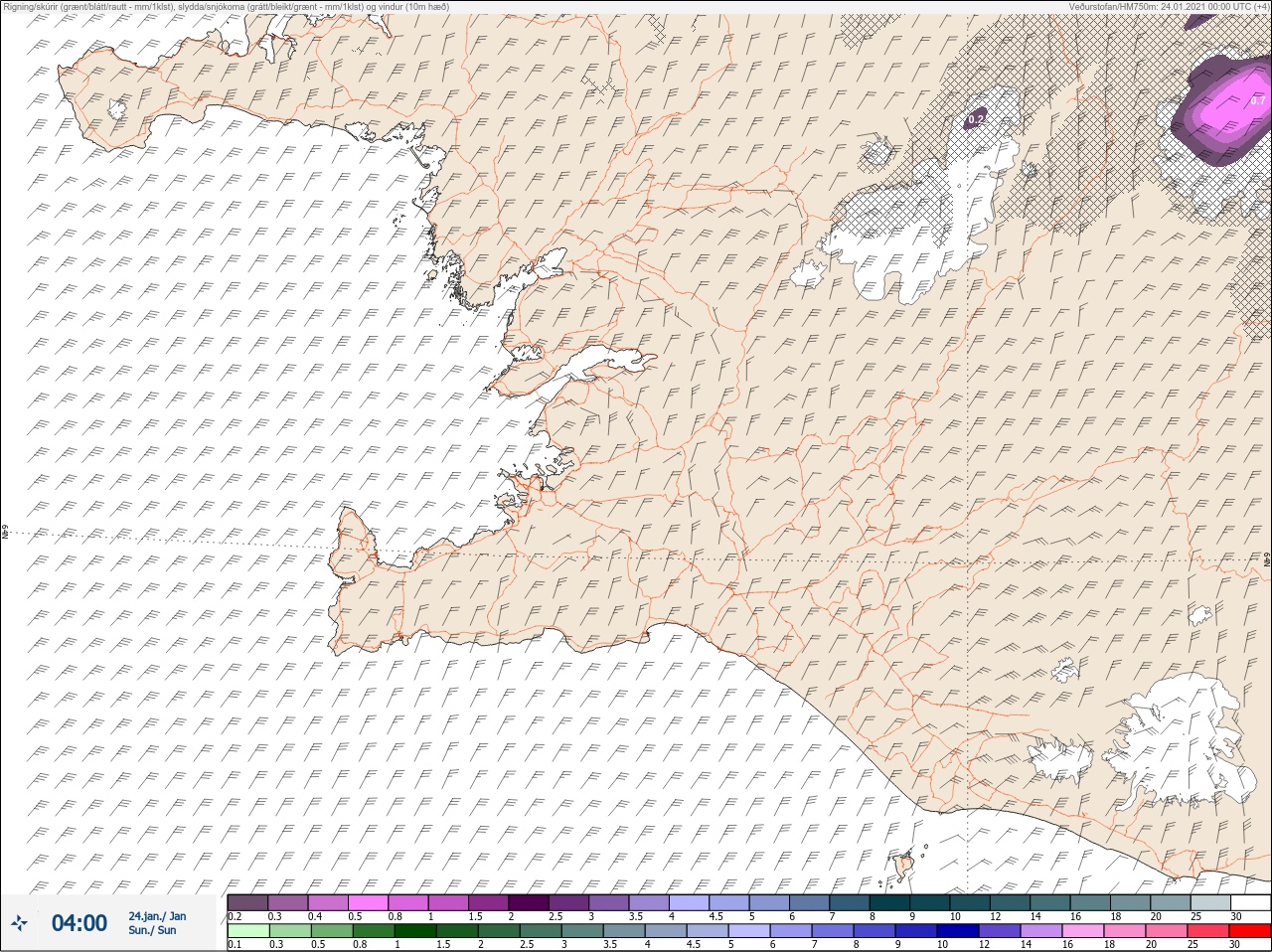Select lower legend deep blue swatch between 10 and 12

(959, 931)
